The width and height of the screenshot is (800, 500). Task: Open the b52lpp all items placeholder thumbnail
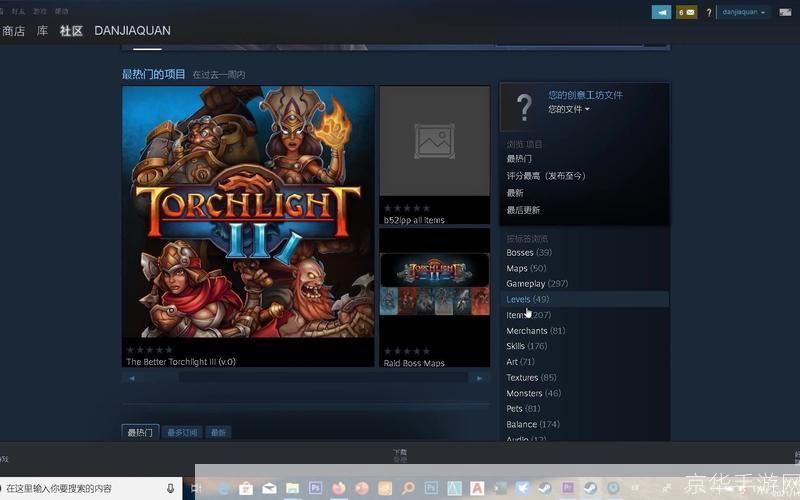tap(435, 141)
